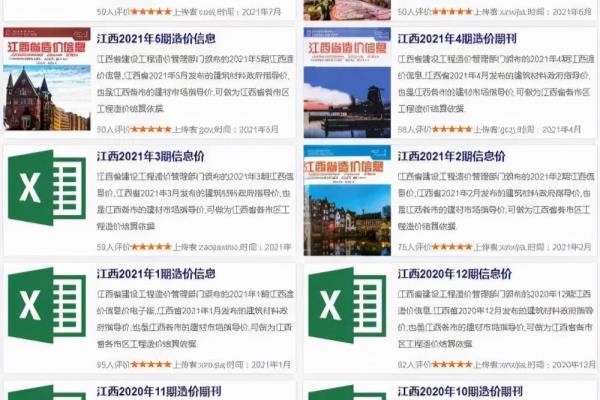The image size is (600, 400).
Task: Click the 95人评价 count under 江西2021年1期造价信息
Action: point(113,364)
